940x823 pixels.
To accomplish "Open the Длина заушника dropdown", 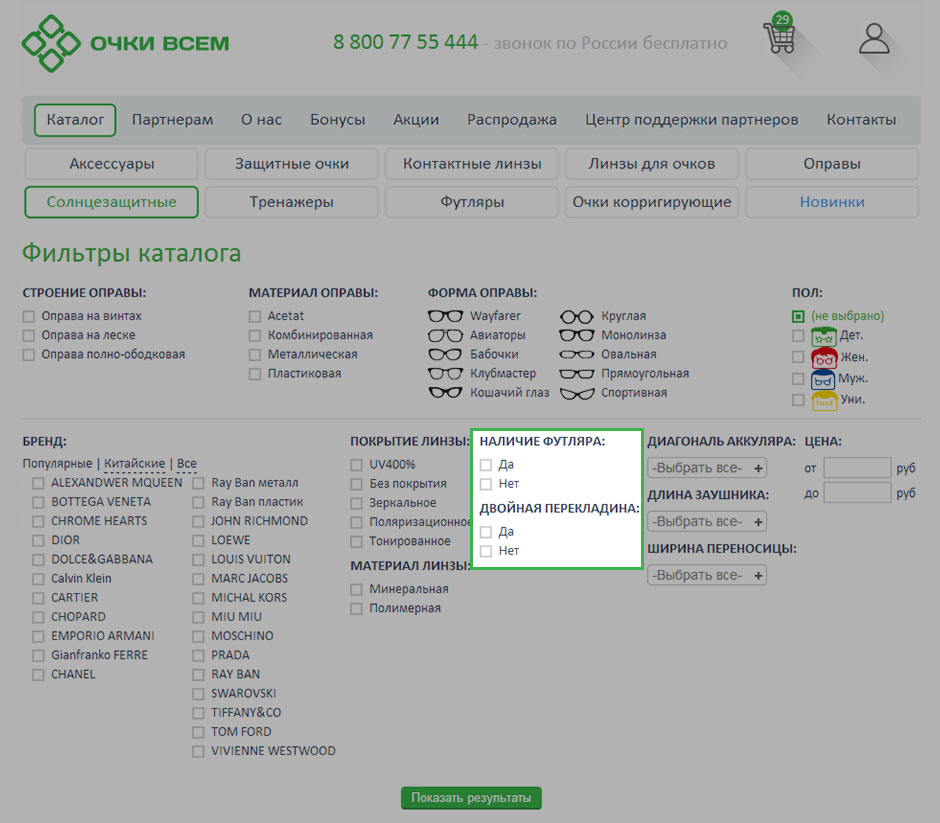I will (x=707, y=521).
